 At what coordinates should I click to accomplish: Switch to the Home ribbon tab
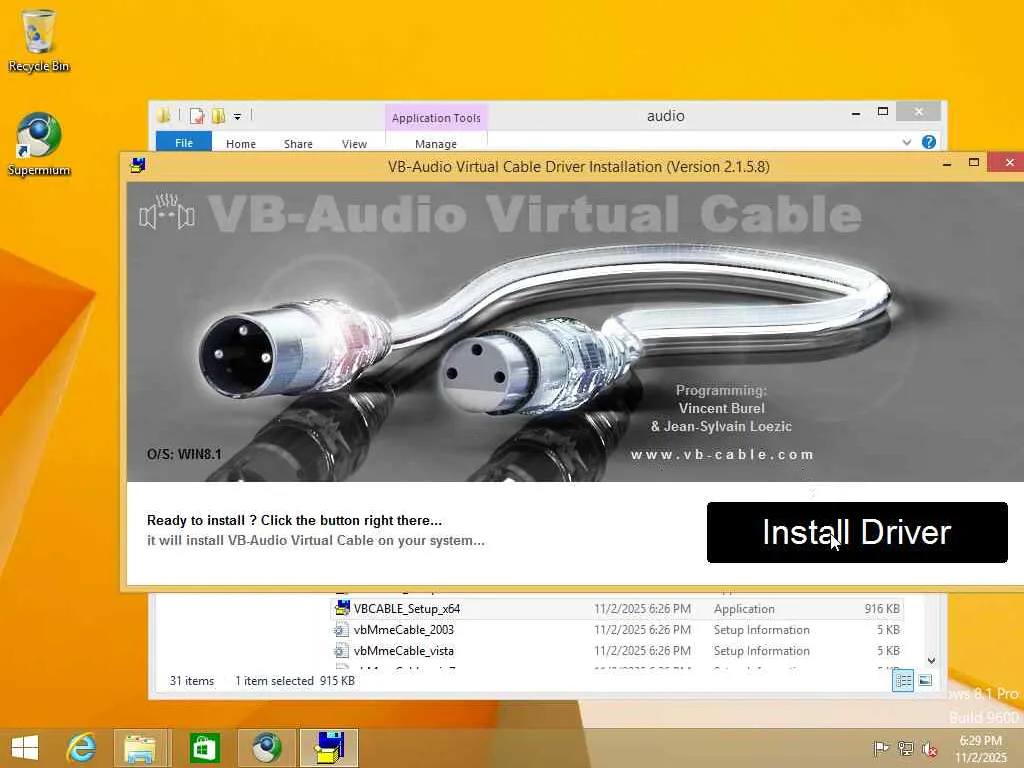click(240, 144)
